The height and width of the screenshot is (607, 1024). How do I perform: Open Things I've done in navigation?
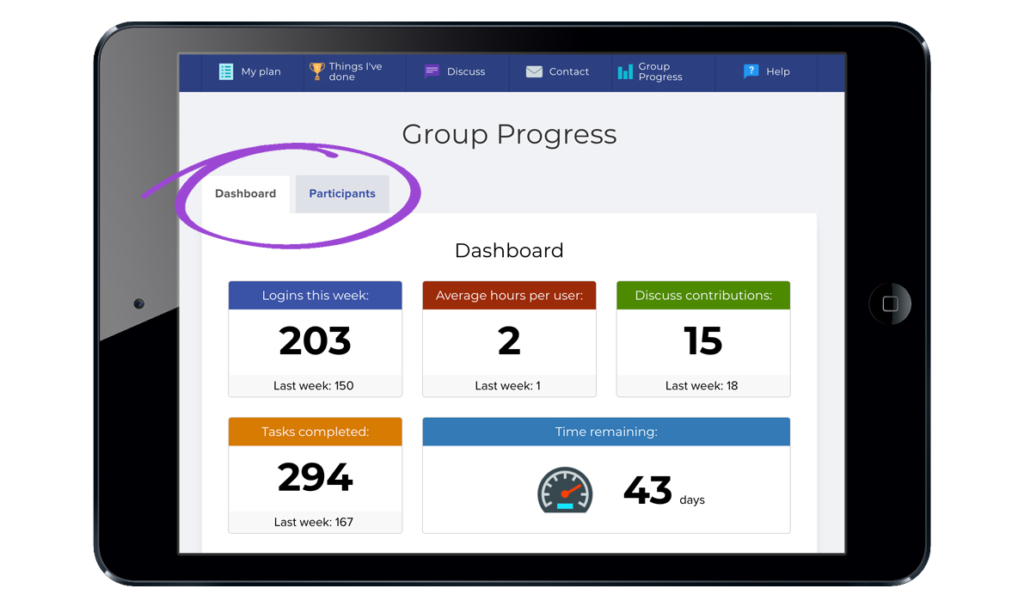pos(355,72)
